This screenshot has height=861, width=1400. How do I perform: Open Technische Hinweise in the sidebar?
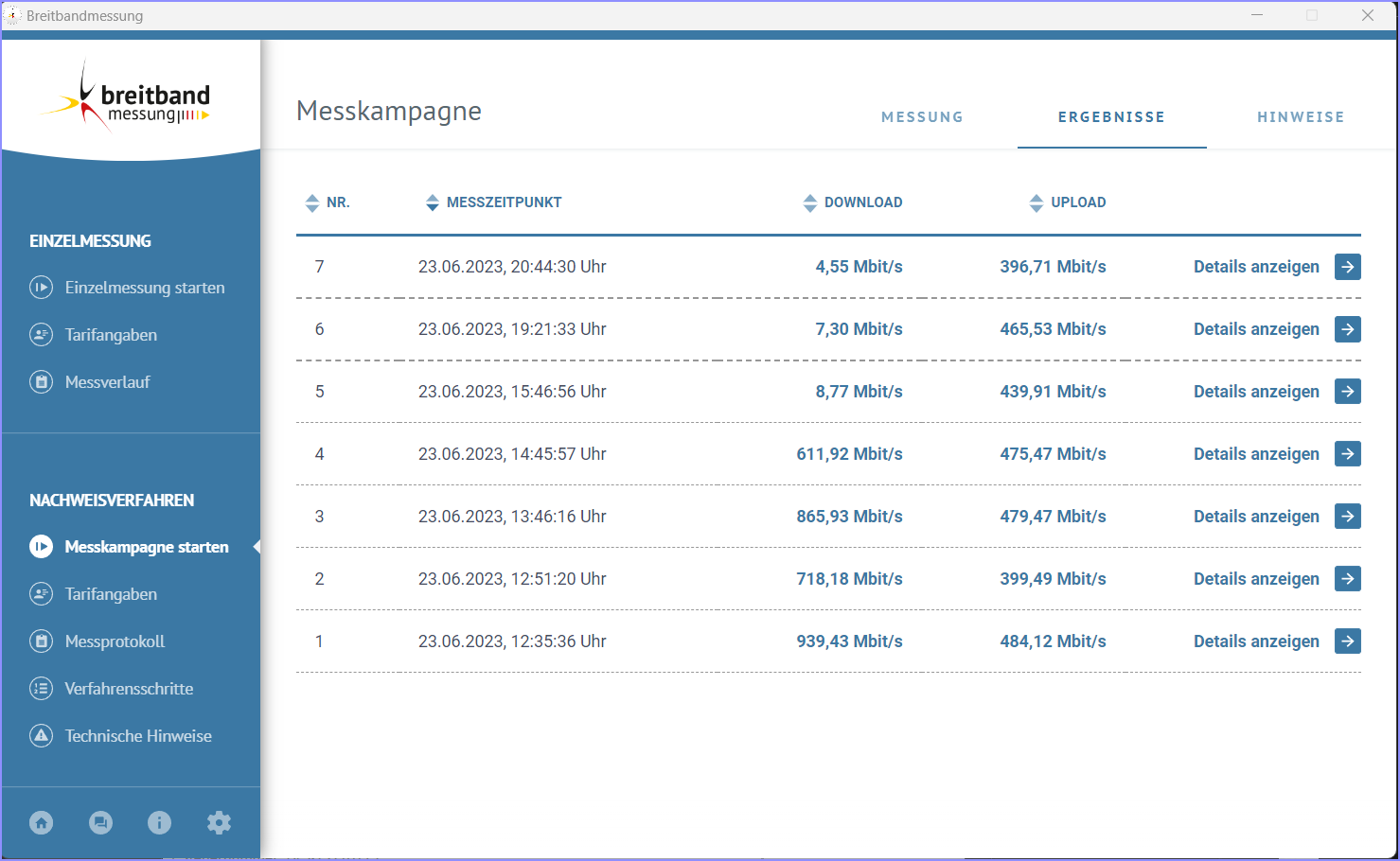[x=138, y=736]
